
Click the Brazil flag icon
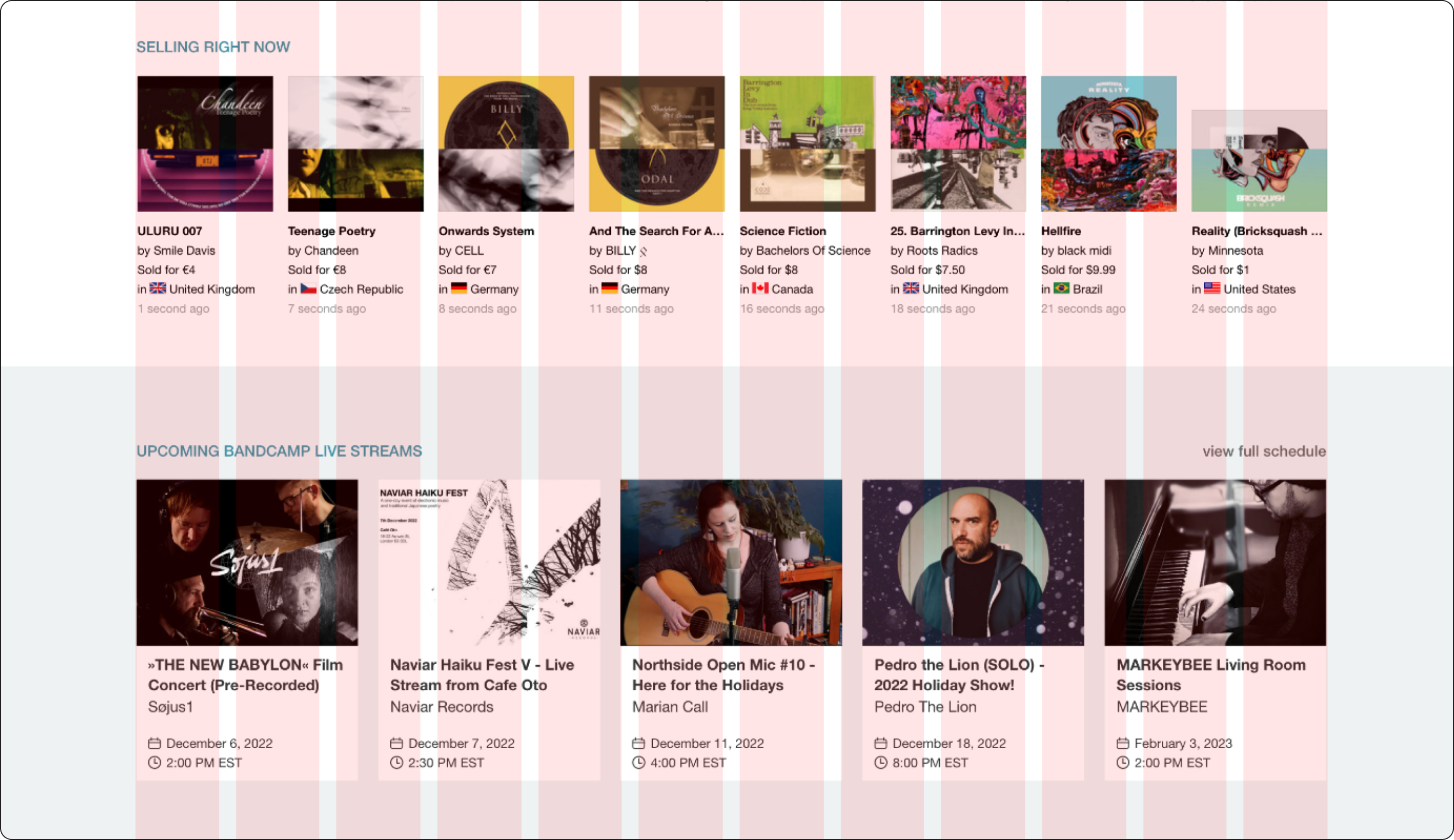tap(1061, 289)
